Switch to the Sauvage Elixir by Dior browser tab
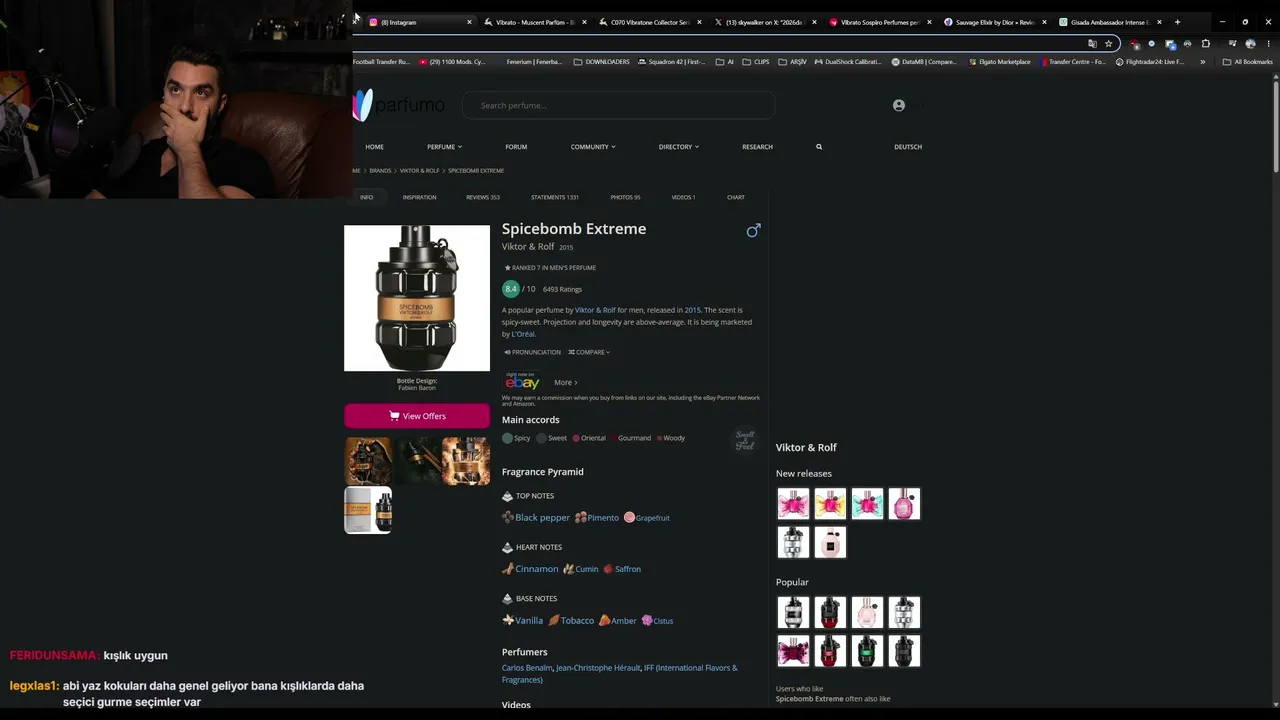Screen dimensions: 1280x720 pos(994,22)
